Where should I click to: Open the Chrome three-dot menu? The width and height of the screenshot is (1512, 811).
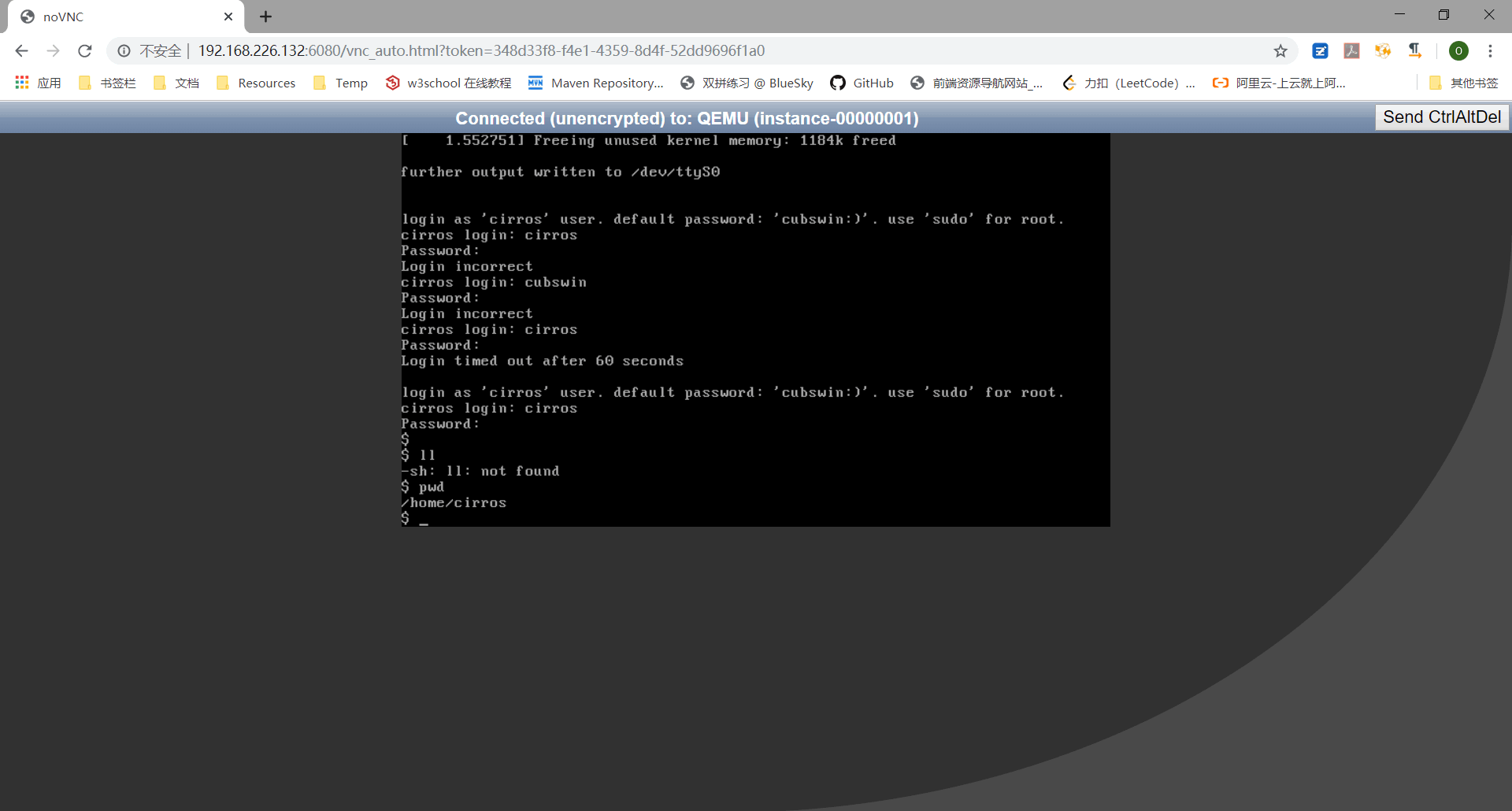pos(1490,51)
